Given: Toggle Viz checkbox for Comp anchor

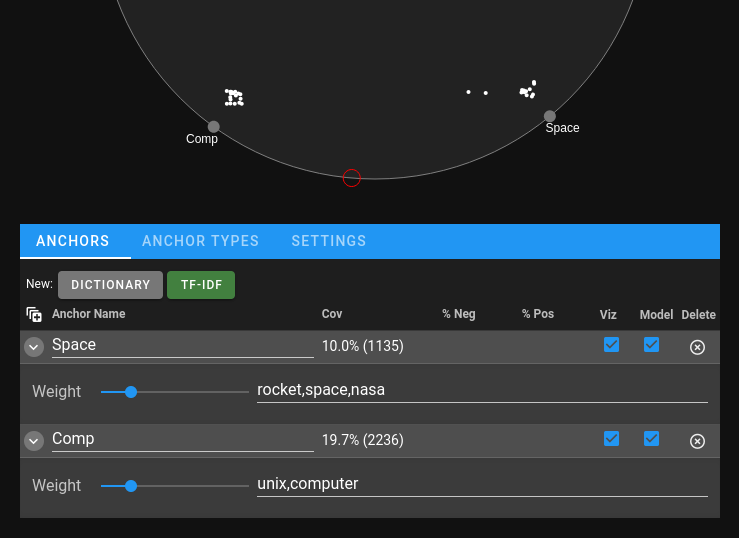Looking at the screenshot, I should pos(611,439).
